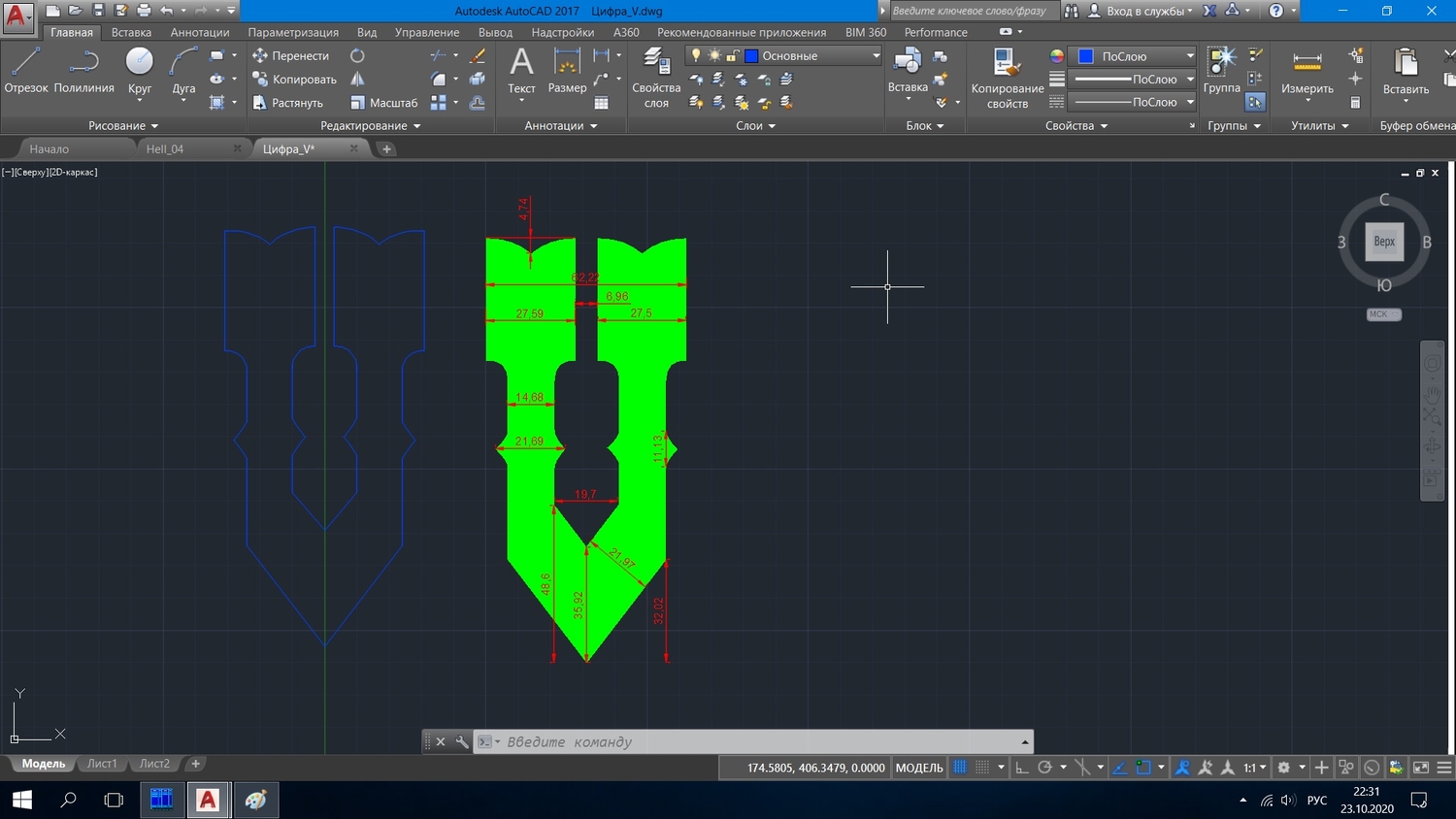
Task: Click the blue object color swatch ПоСлою
Action: click(x=1086, y=56)
